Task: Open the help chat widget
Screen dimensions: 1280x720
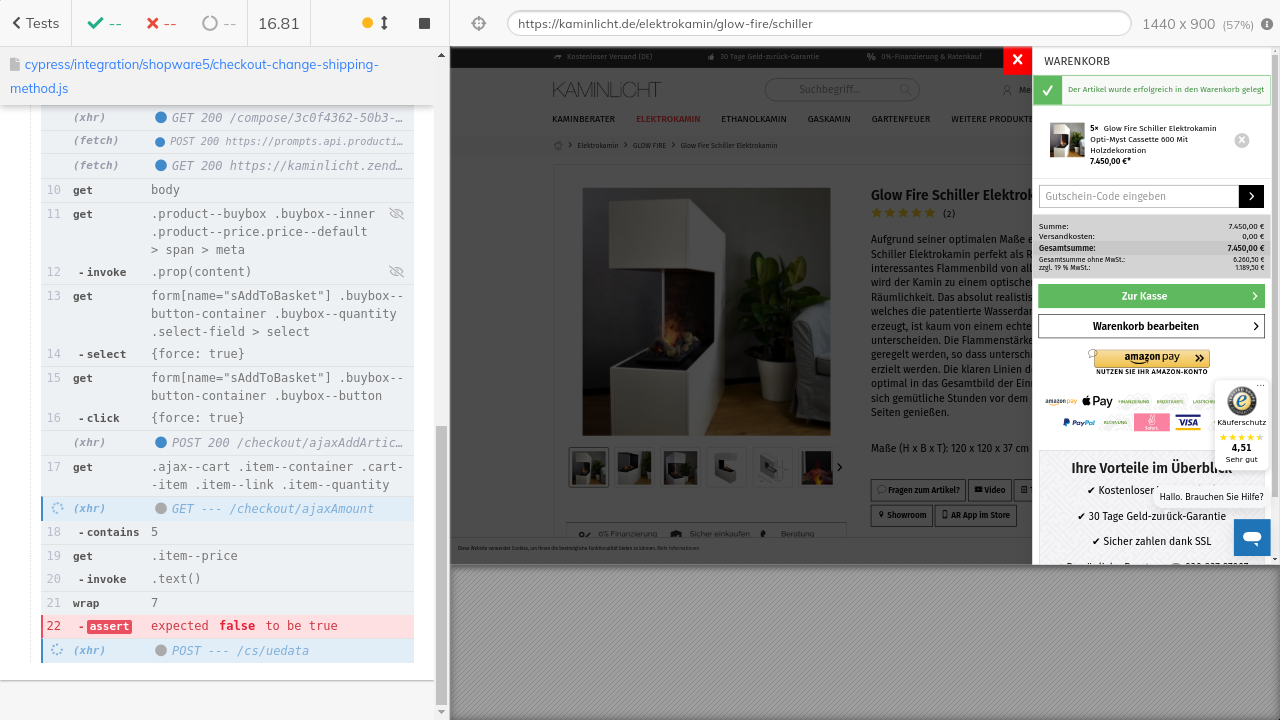Action: [1251, 538]
